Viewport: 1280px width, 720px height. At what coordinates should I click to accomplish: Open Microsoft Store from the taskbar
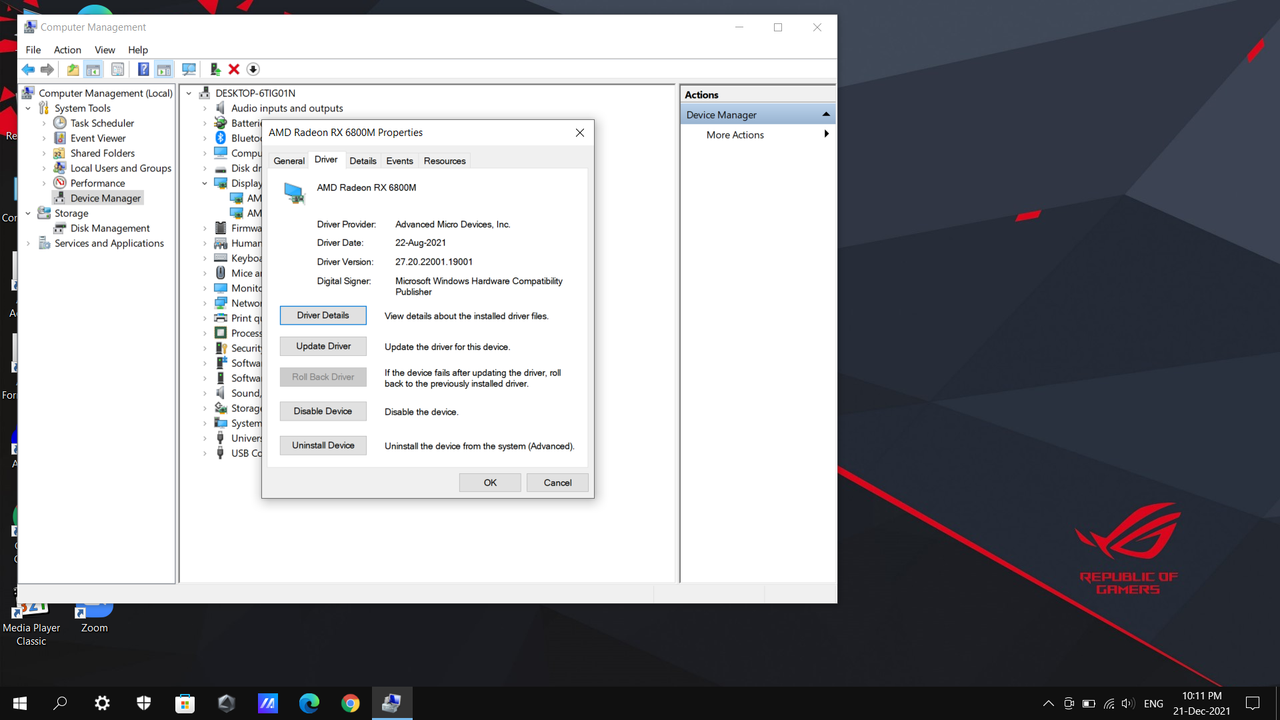(185, 703)
